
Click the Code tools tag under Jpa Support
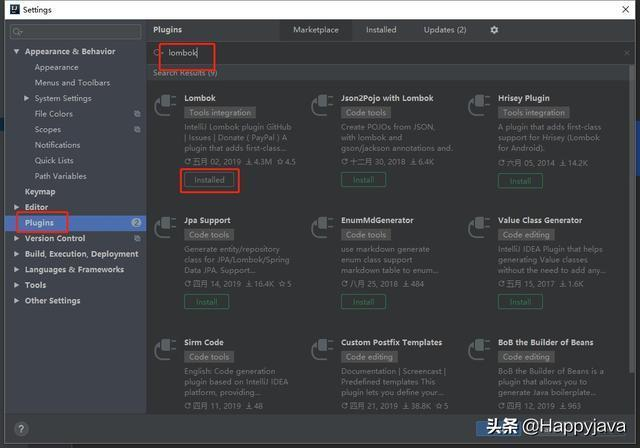(x=209, y=235)
